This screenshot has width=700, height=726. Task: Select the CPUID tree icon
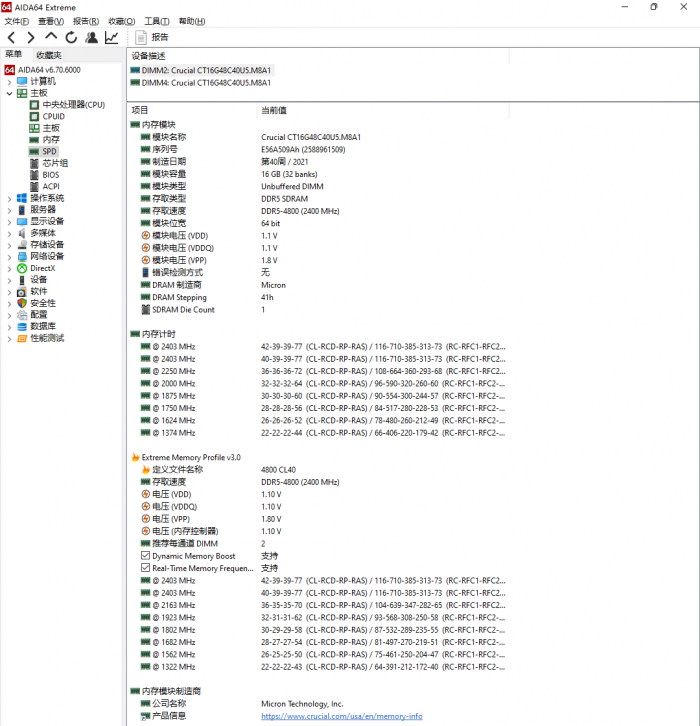[x=34, y=116]
